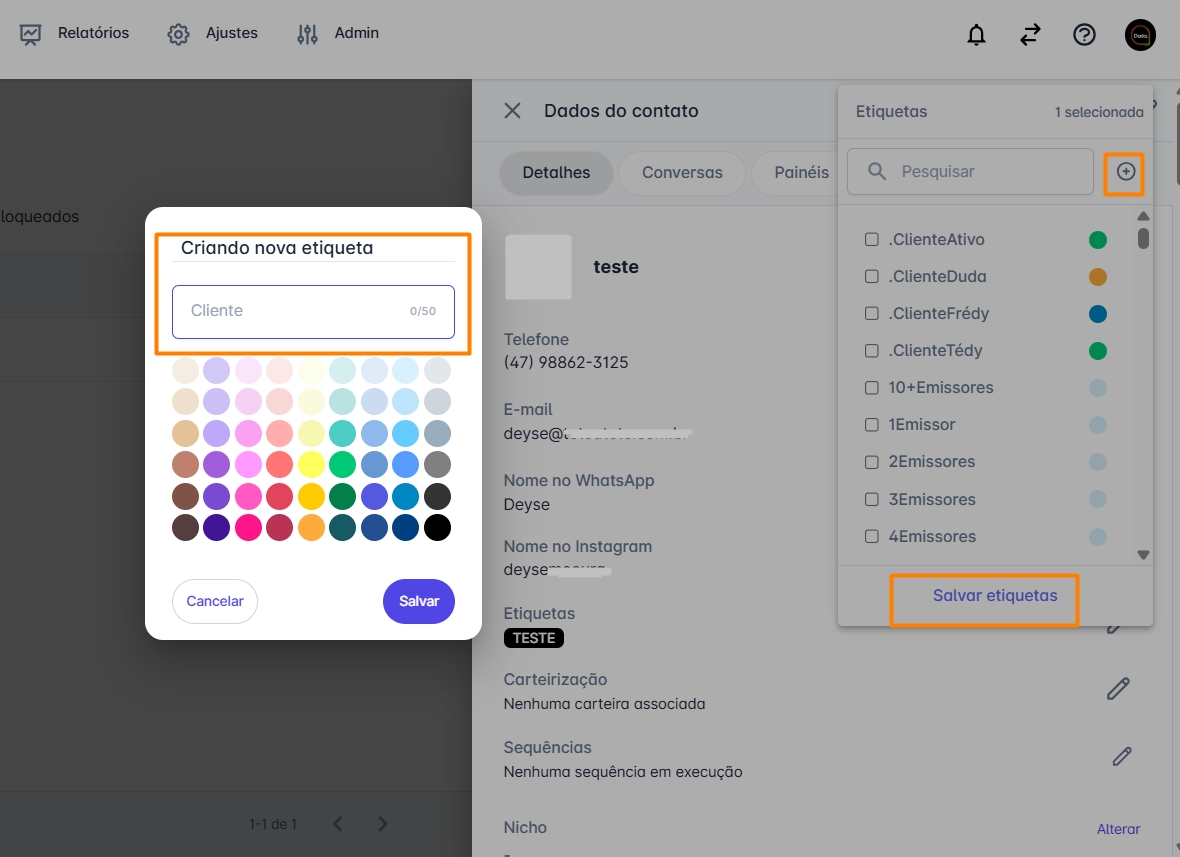Image resolution: width=1180 pixels, height=857 pixels.
Task: Go to next page chevron
Action: [x=383, y=824]
